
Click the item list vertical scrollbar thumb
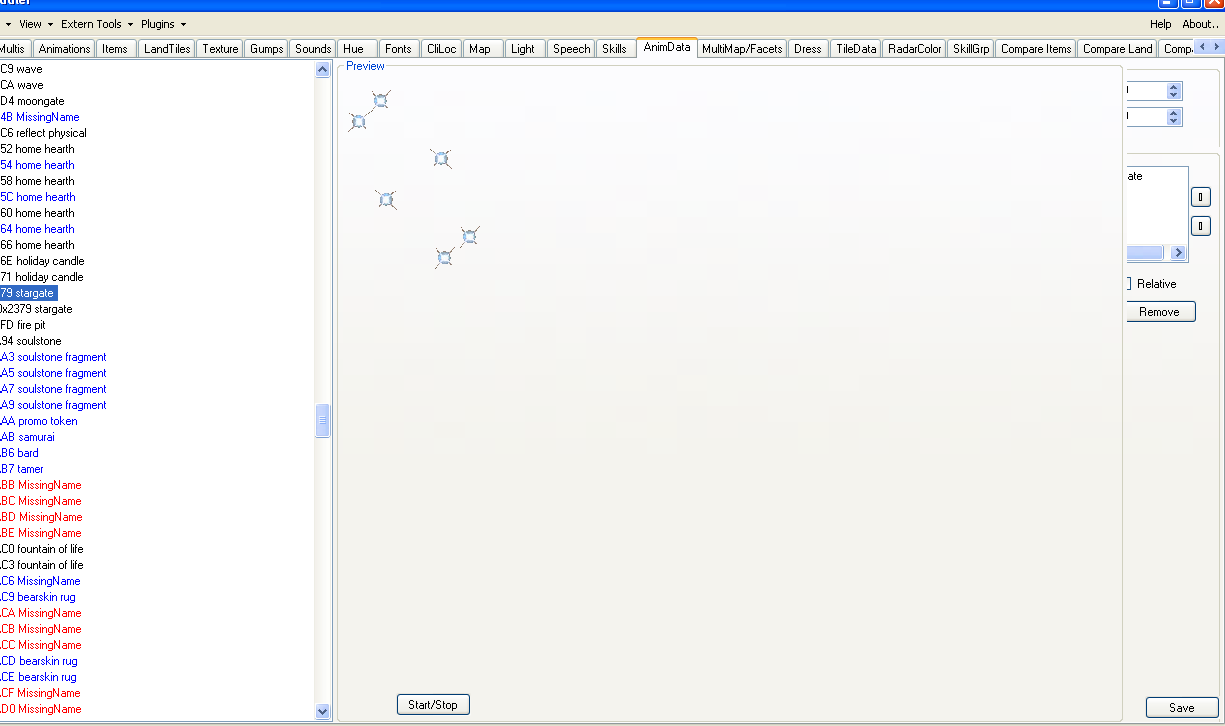pyautogui.click(x=322, y=421)
